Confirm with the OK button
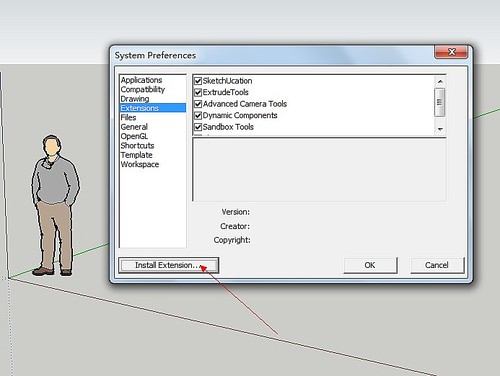The image size is (500, 376). [370, 265]
